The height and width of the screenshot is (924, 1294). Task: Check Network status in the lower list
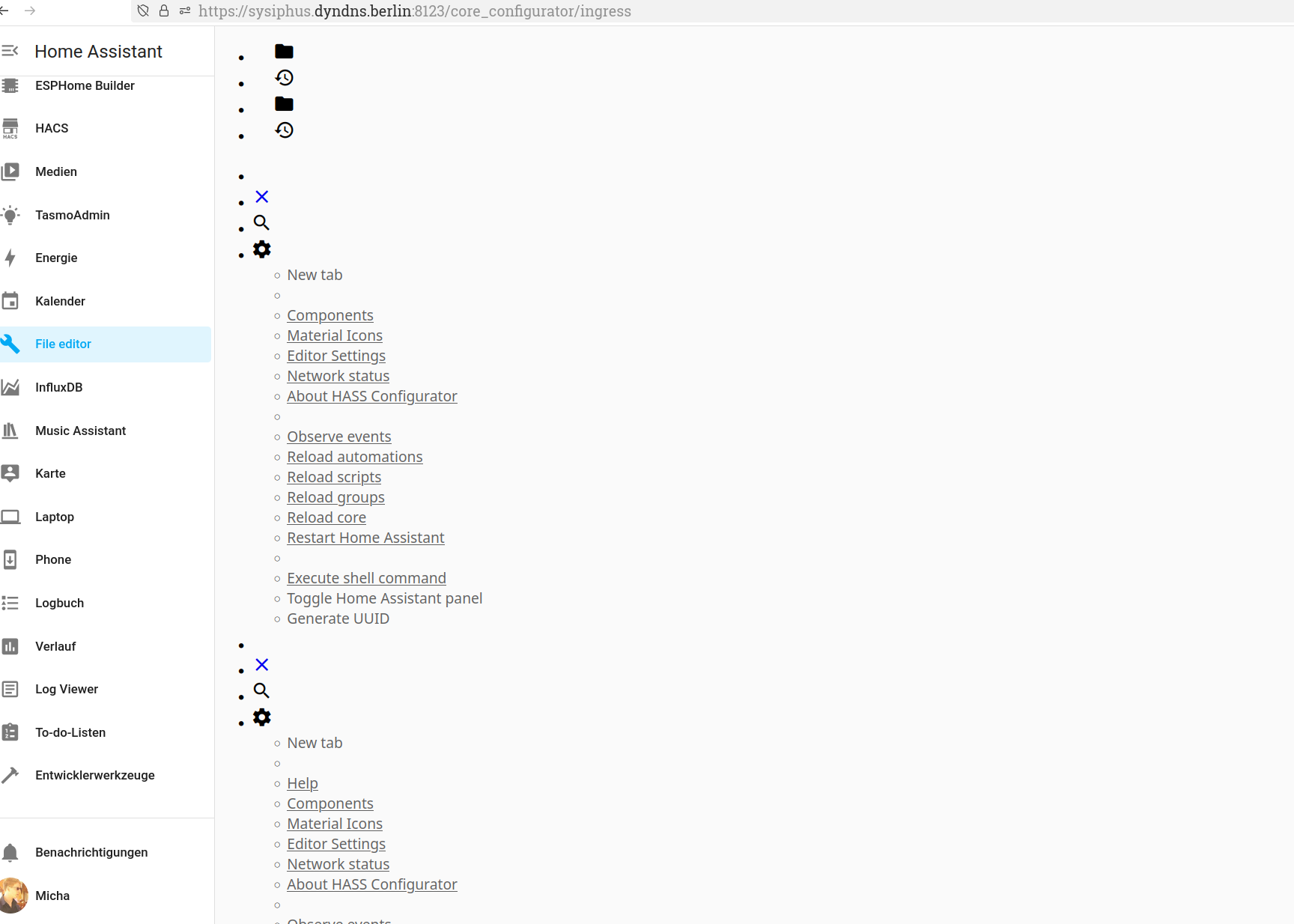pyautogui.click(x=338, y=864)
